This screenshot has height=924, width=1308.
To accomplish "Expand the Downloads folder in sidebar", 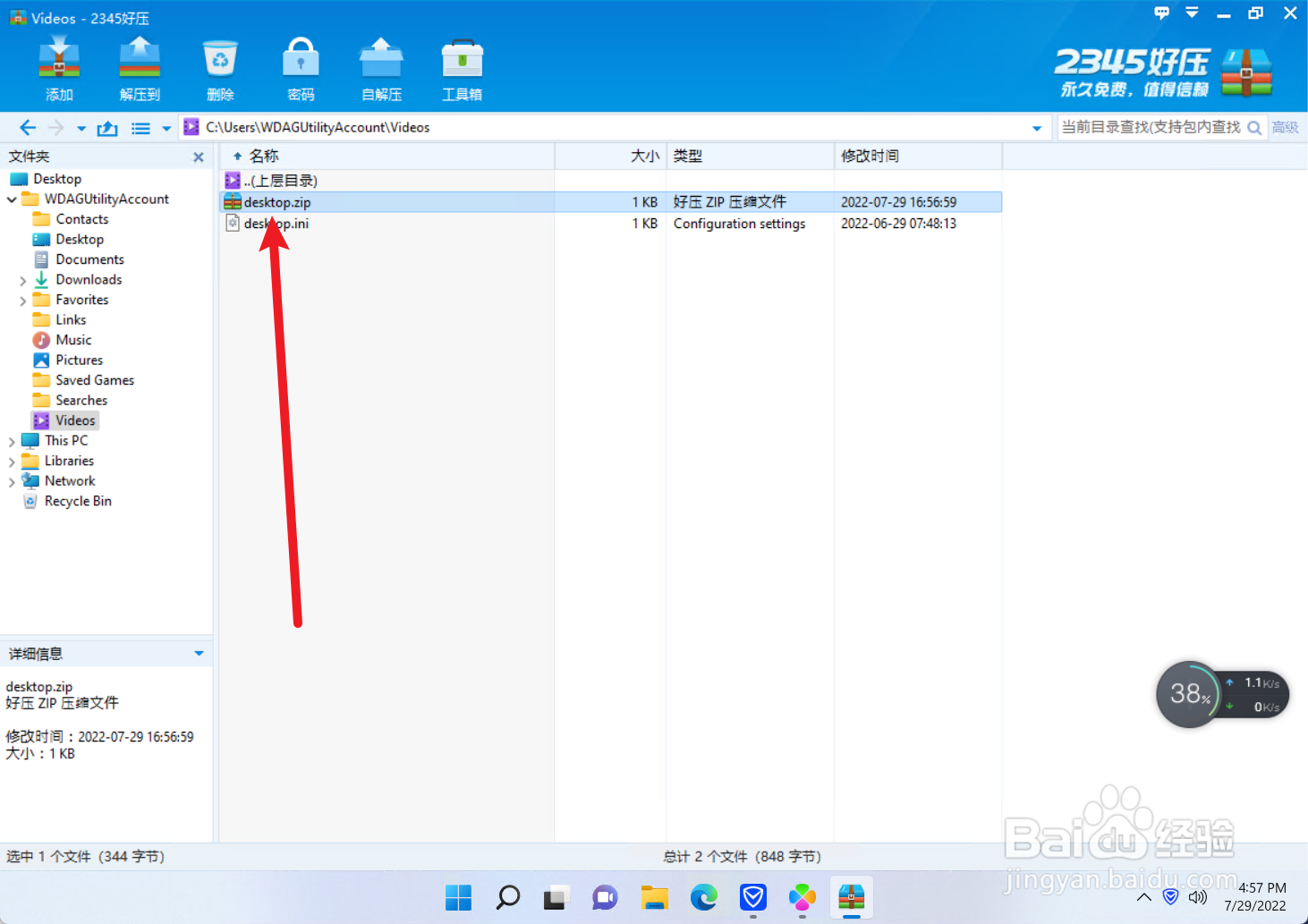I will point(22,279).
